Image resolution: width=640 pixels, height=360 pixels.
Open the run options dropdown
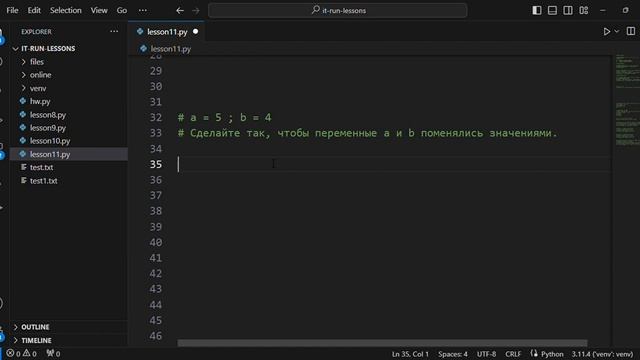pyautogui.click(x=617, y=31)
